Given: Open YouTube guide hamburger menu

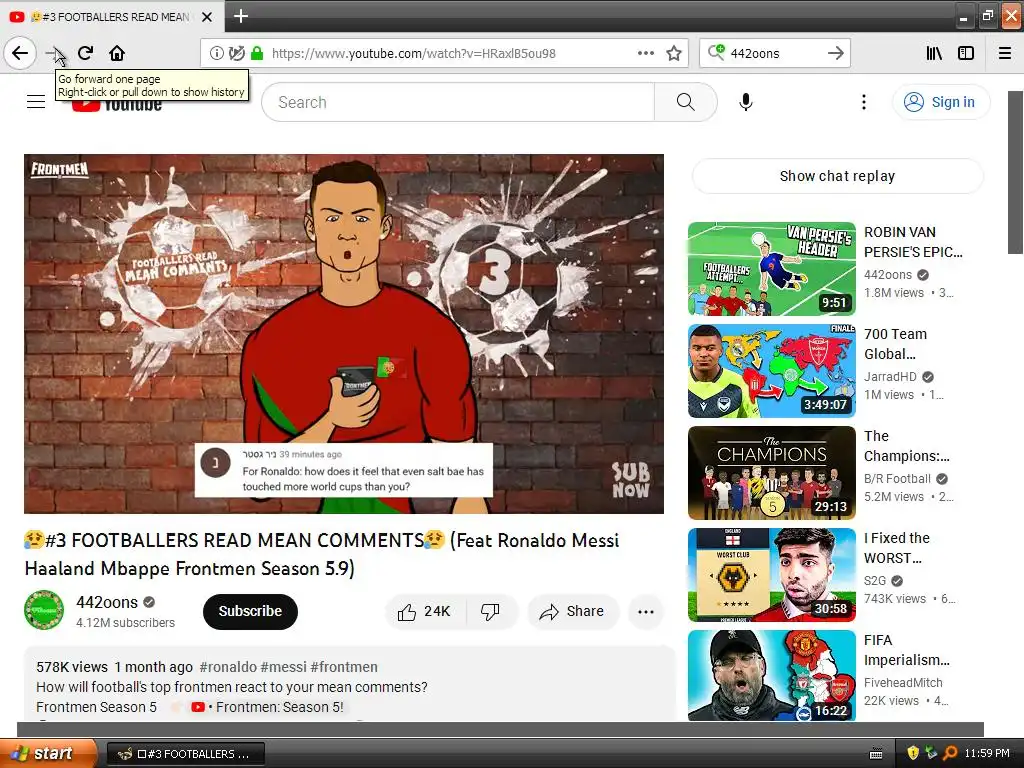Looking at the screenshot, I should pos(36,102).
